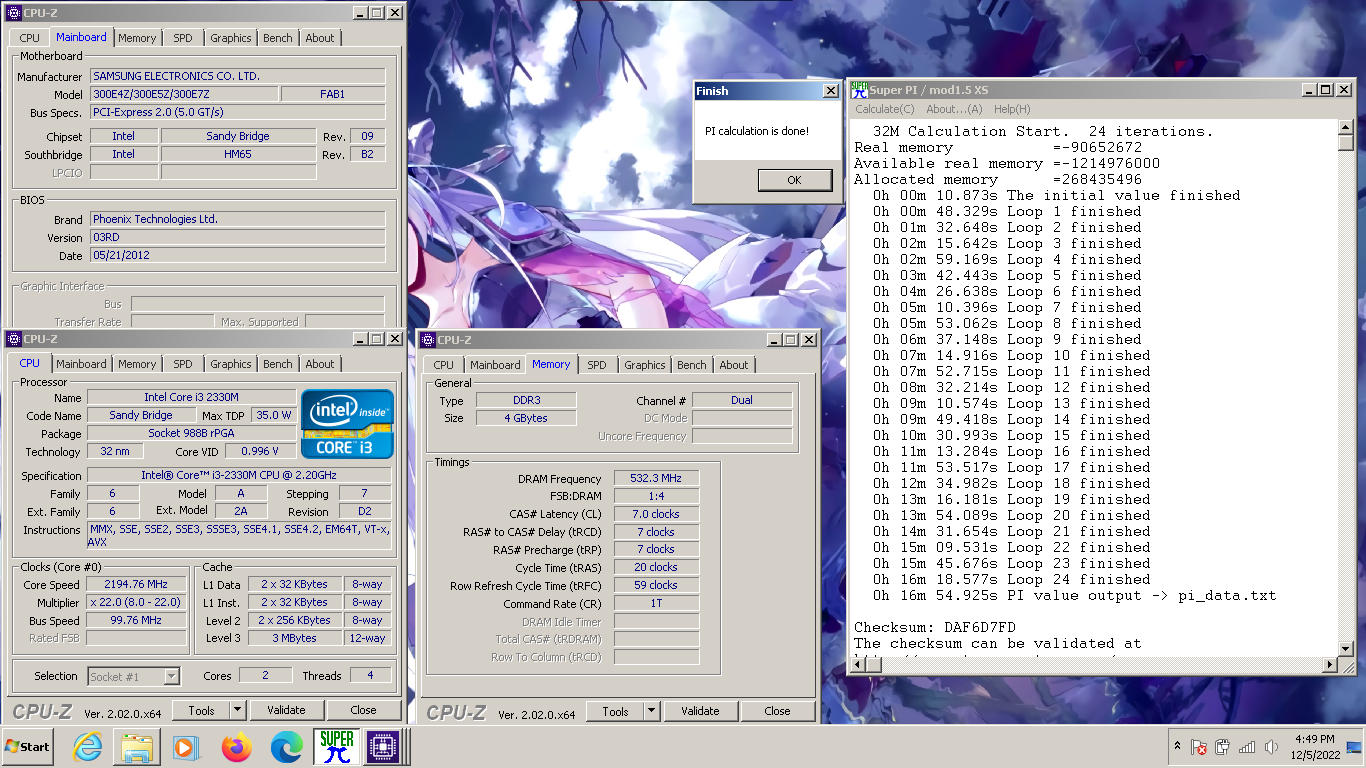The image size is (1366, 768).
Task: Switch to CPU-Z taskbar button
Action: (382, 747)
